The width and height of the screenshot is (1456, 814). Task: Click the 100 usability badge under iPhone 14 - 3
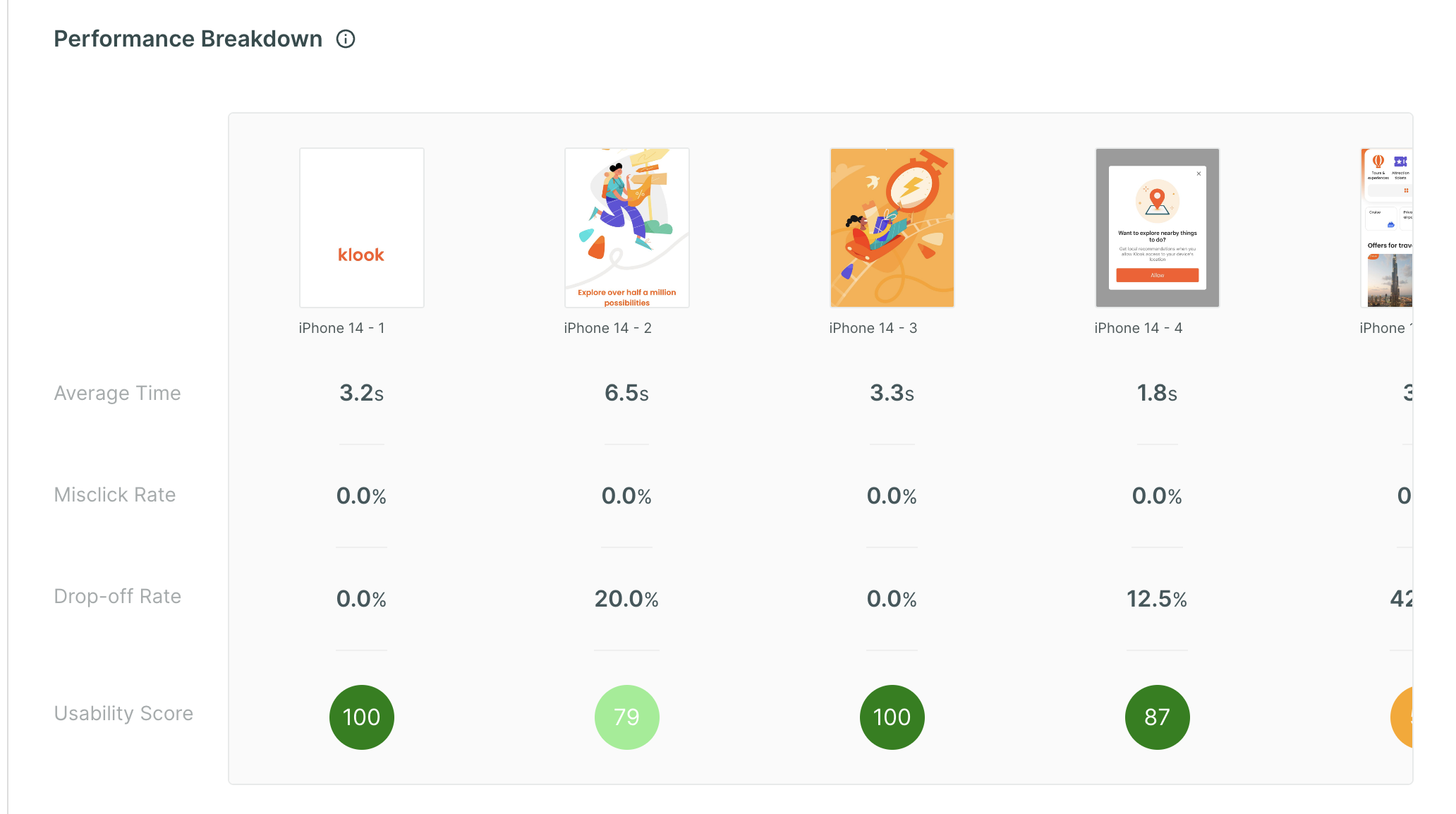click(x=892, y=717)
